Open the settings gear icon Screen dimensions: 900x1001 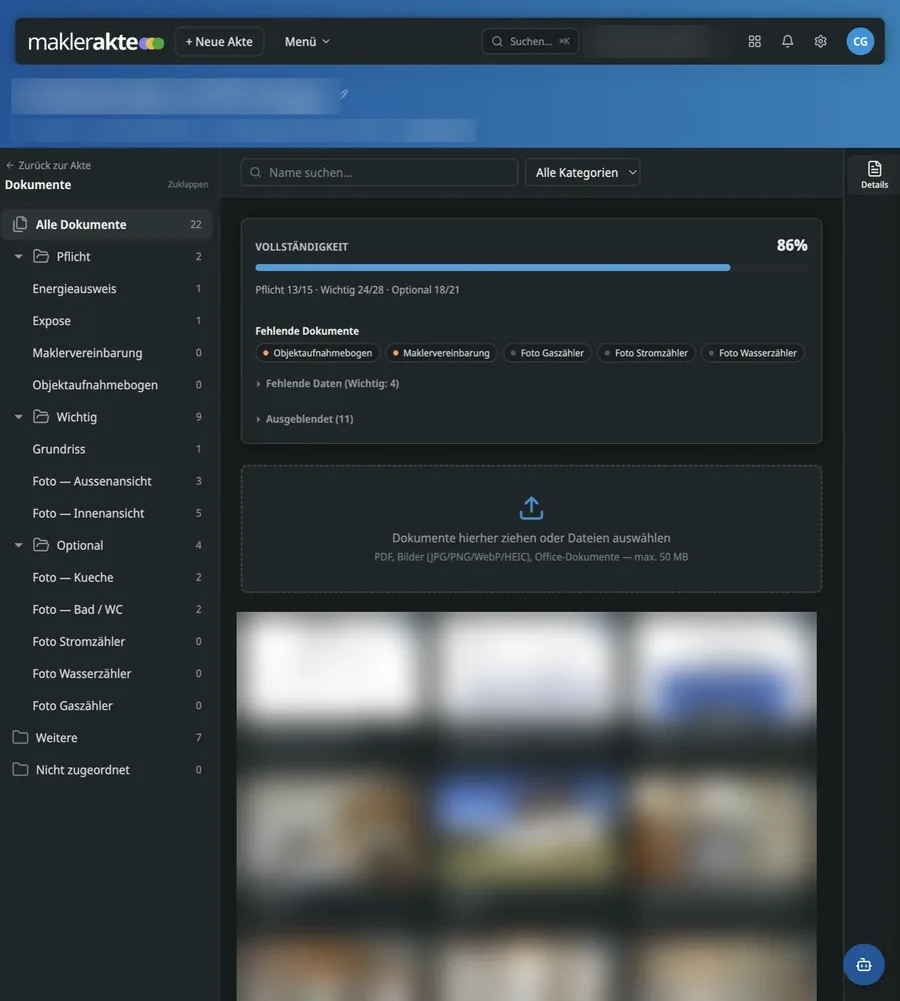click(821, 41)
